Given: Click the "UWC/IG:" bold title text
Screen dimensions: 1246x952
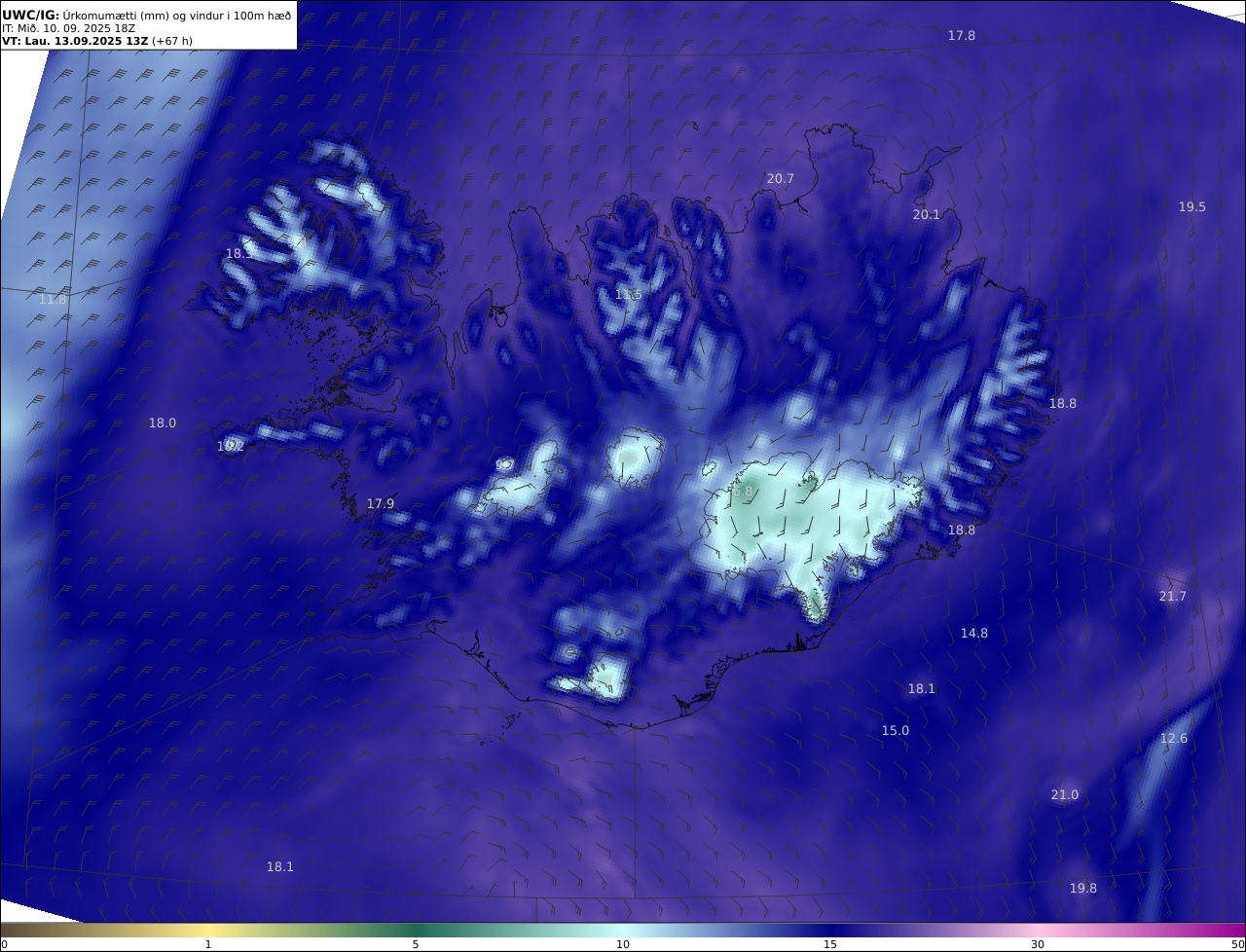Looking at the screenshot, I should pyautogui.click(x=31, y=15).
